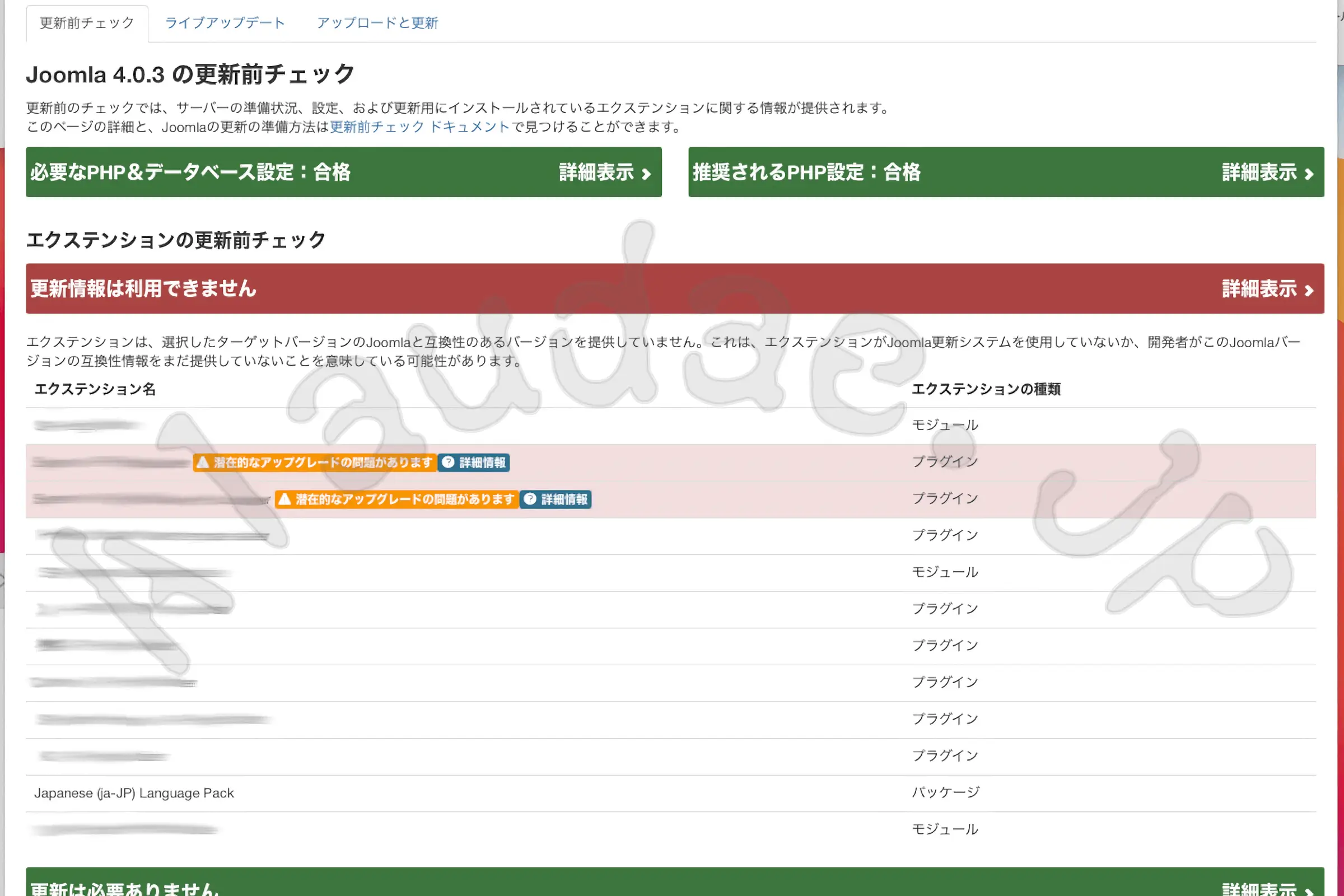
Task: Click the エクステンションの種類 column header
Action: coord(986,389)
